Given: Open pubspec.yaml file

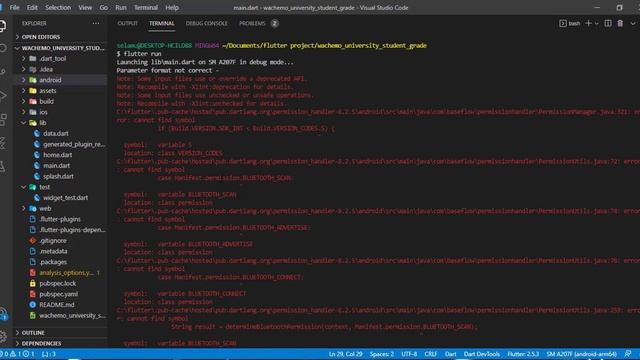Looking at the screenshot, I should click(x=58, y=294).
